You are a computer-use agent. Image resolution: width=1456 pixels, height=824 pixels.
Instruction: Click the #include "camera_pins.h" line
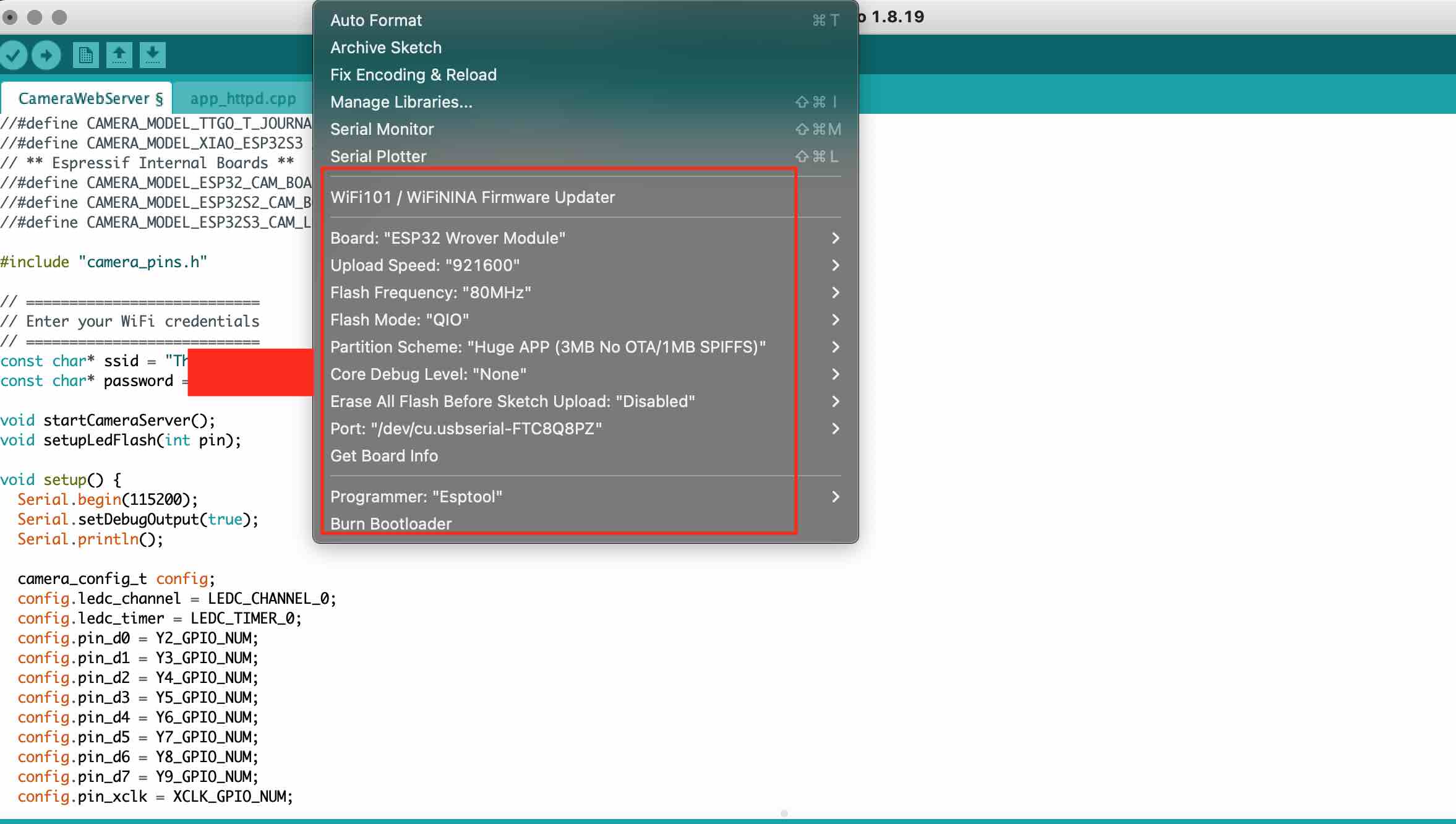[x=103, y=262]
